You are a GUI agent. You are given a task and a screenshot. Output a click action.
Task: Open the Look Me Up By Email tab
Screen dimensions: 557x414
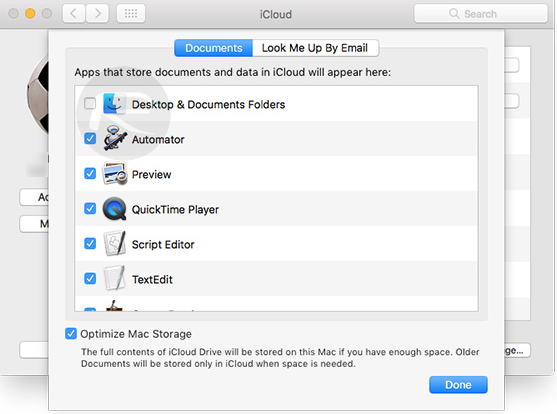(315, 48)
